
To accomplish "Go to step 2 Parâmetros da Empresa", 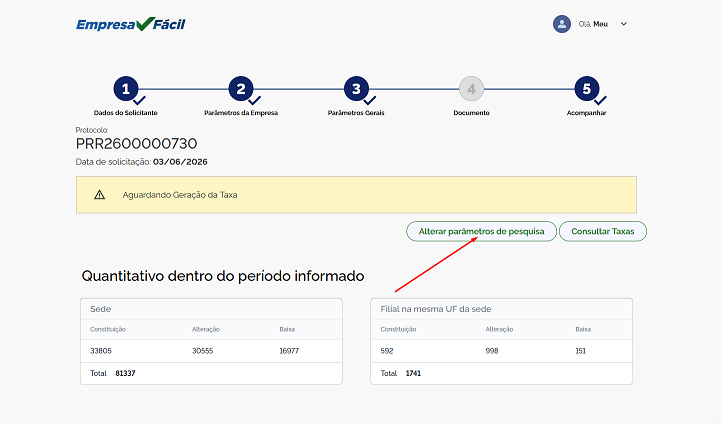I will coord(241,89).
